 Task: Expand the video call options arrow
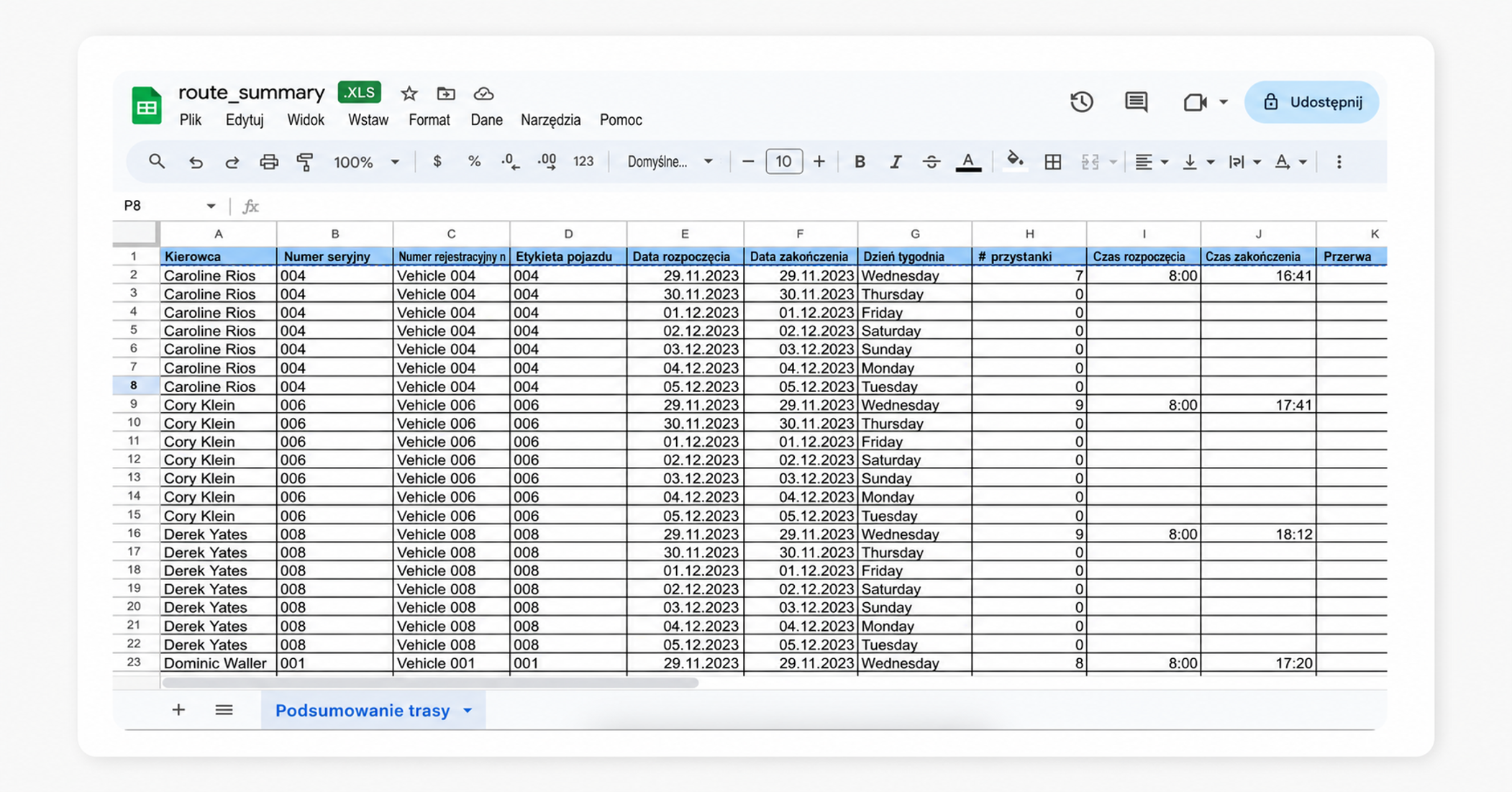(x=1223, y=102)
